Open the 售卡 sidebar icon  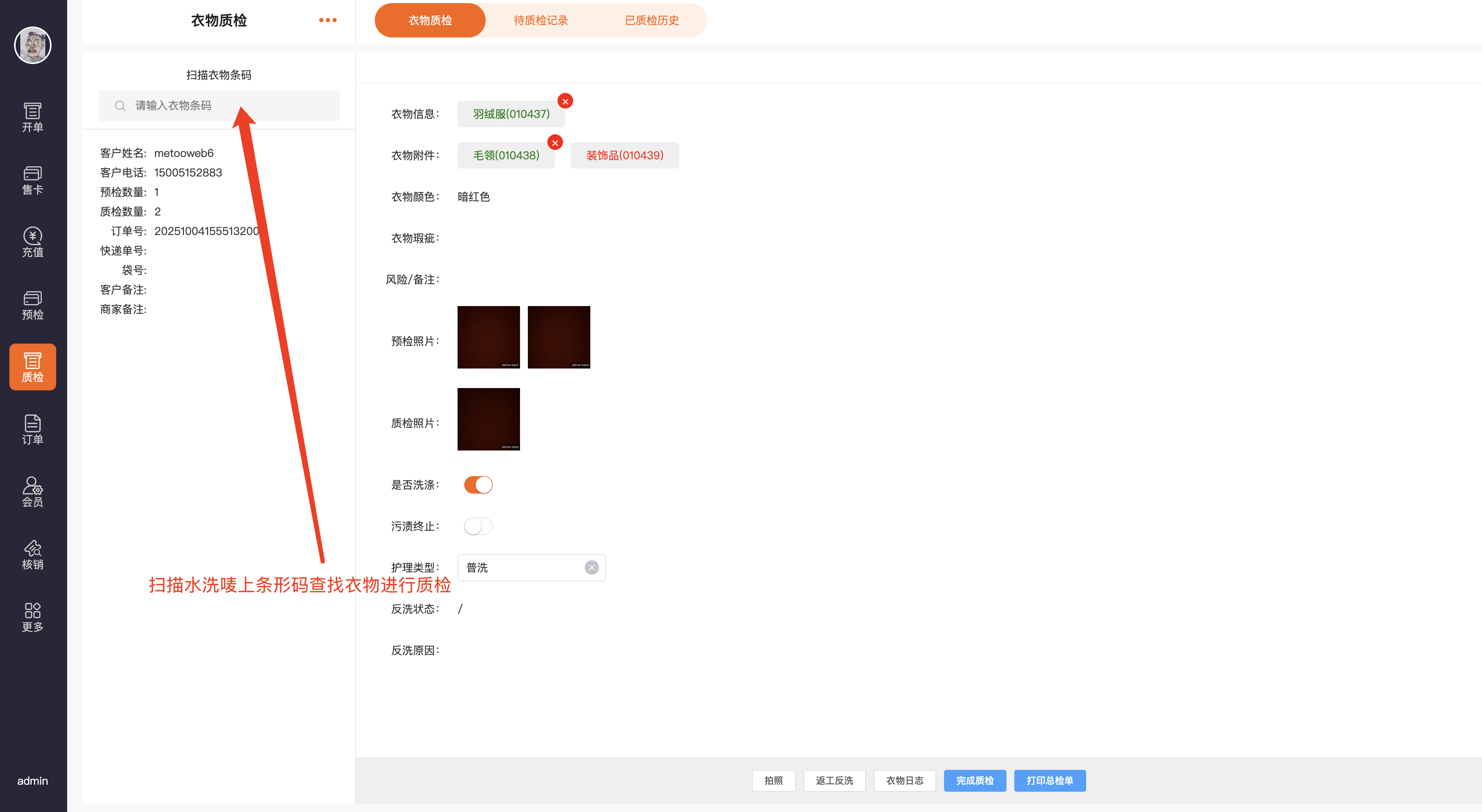[x=33, y=180]
